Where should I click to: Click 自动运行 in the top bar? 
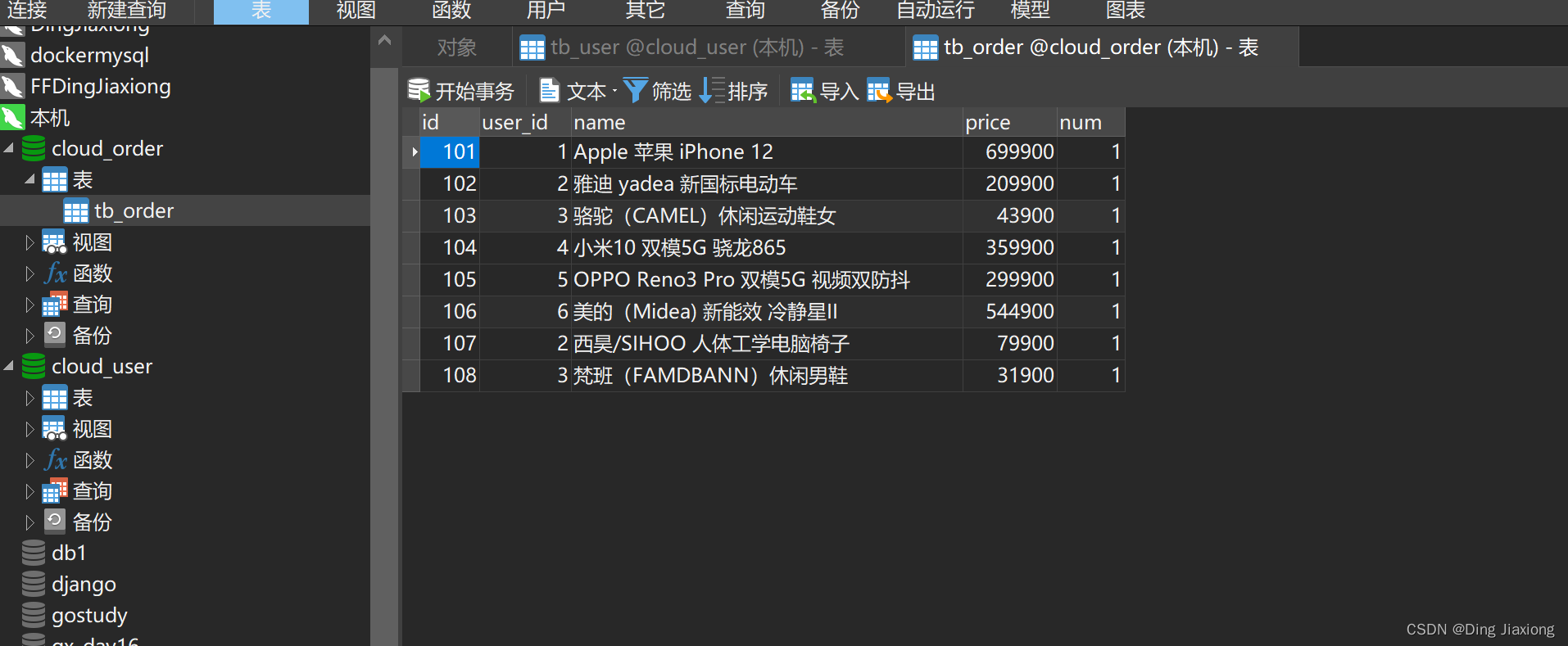click(x=936, y=11)
